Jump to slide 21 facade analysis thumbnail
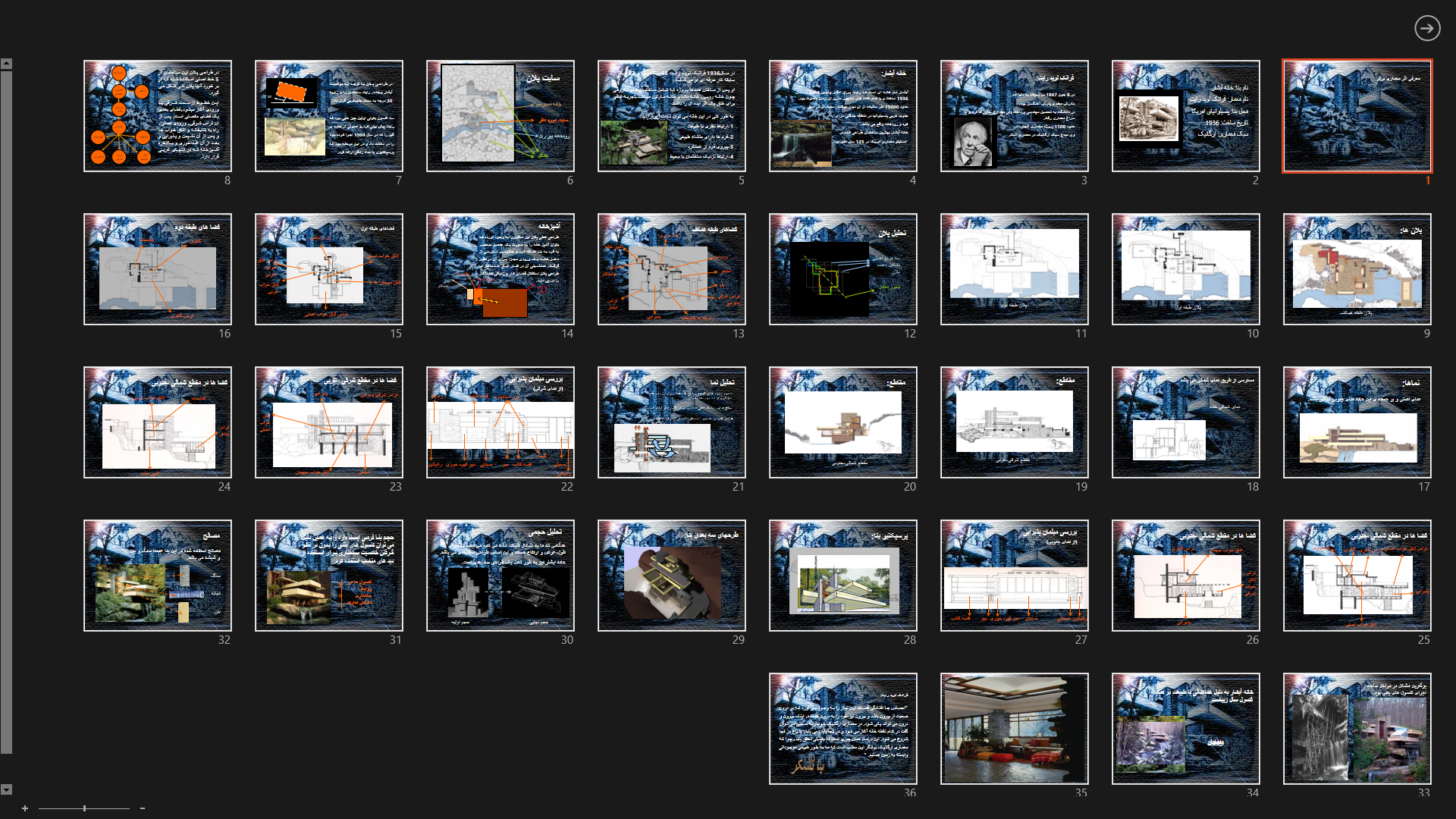Image resolution: width=1456 pixels, height=819 pixels. [671, 422]
